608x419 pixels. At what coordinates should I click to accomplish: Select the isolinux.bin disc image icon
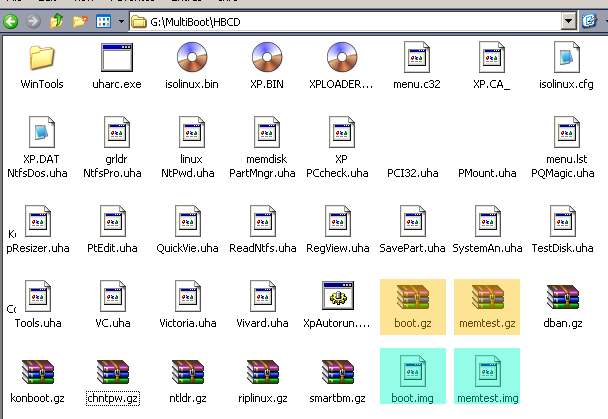tap(192, 57)
